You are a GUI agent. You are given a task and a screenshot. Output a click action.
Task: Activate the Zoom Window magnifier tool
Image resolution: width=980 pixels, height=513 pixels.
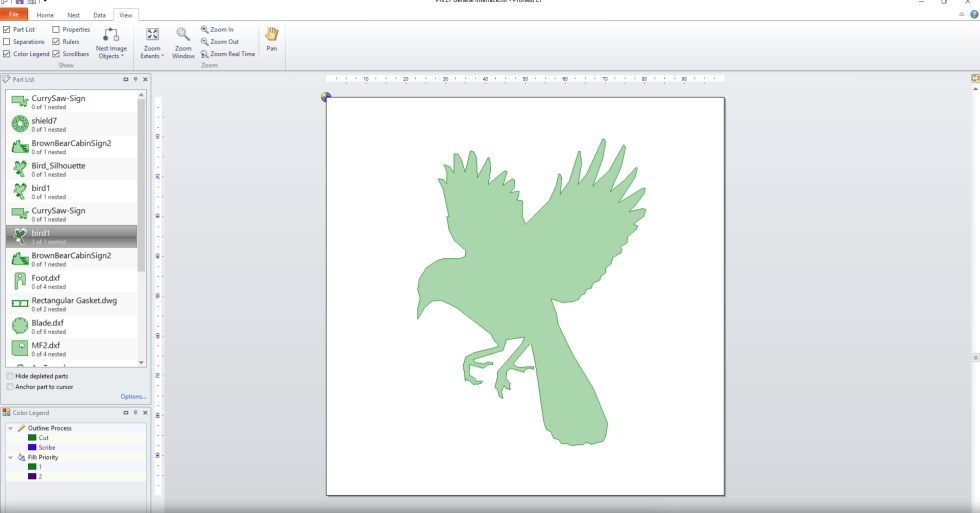click(x=183, y=35)
